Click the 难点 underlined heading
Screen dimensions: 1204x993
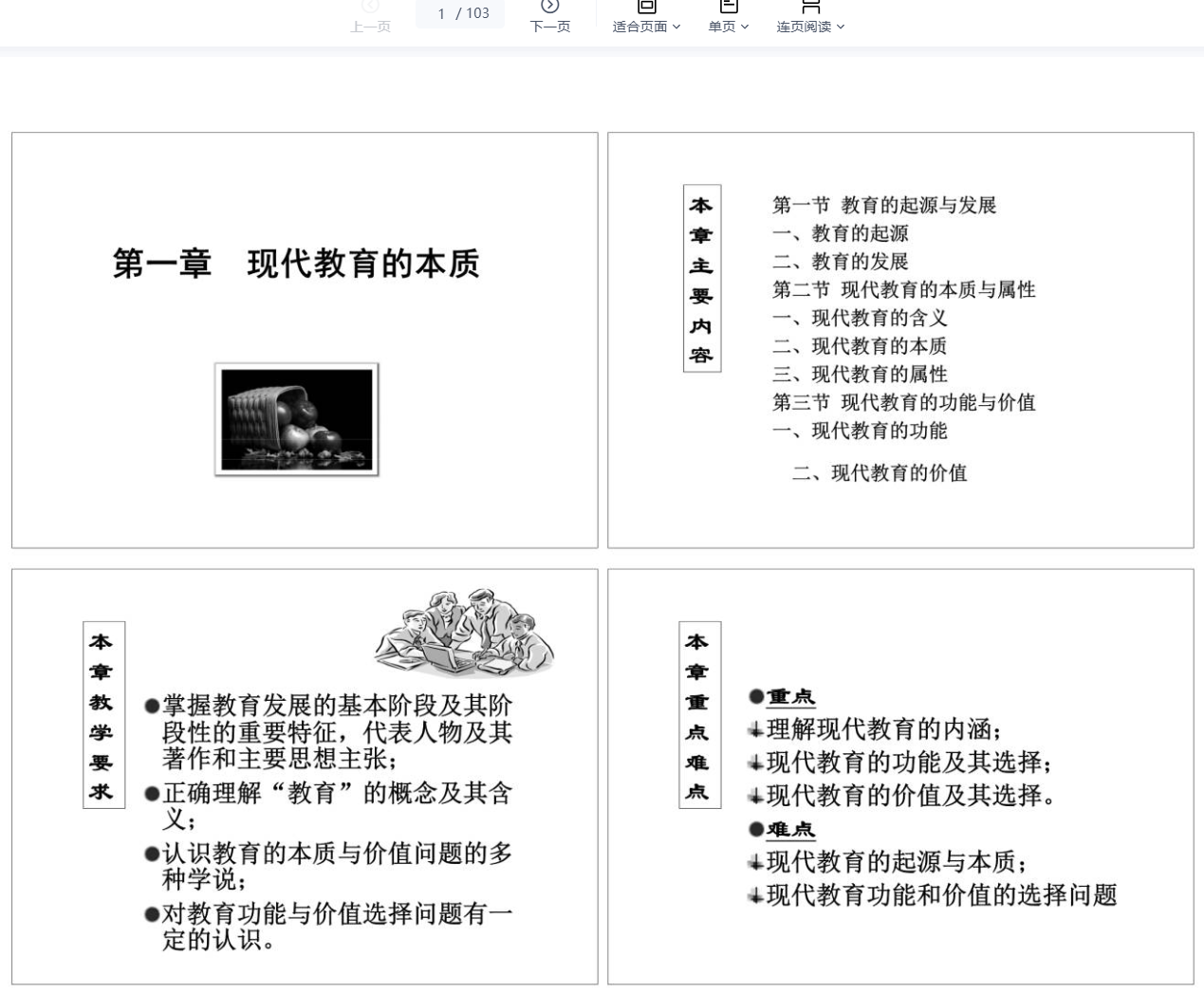(790, 830)
